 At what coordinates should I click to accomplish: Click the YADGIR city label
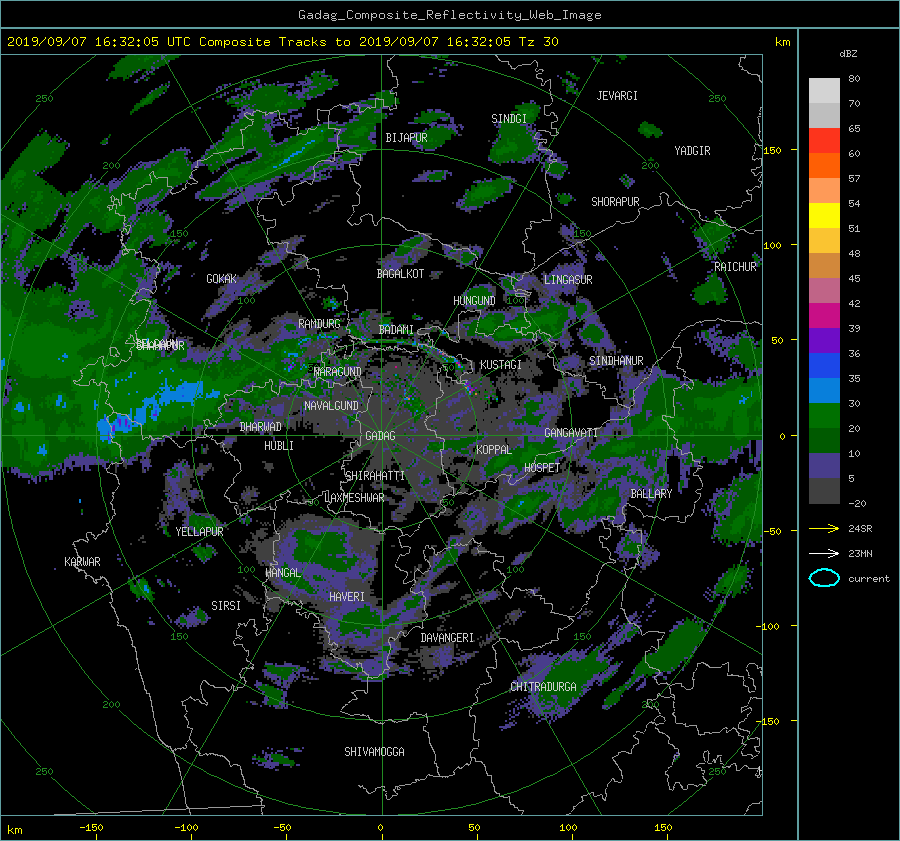coord(692,151)
